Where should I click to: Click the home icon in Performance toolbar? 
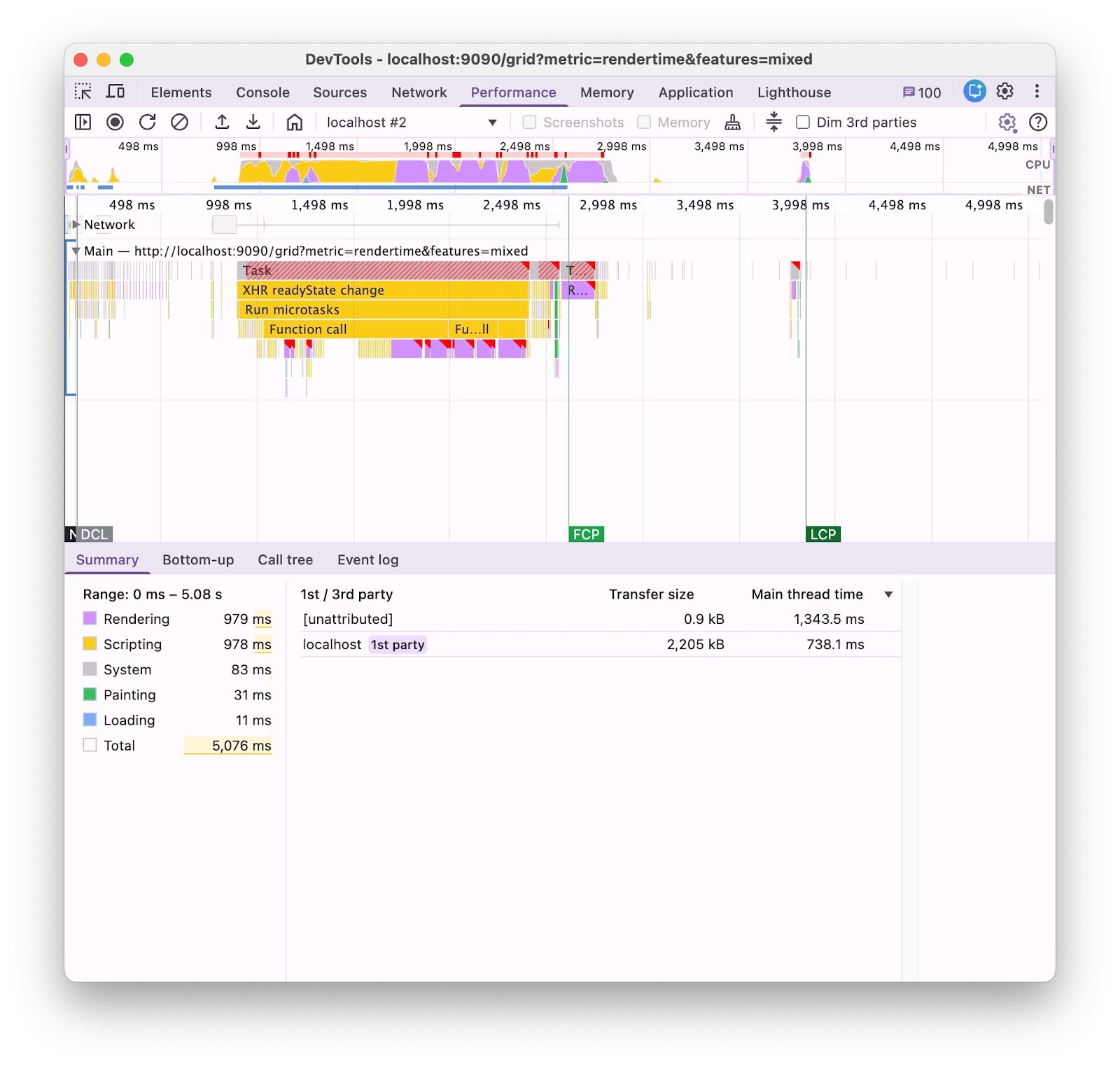coord(295,123)
